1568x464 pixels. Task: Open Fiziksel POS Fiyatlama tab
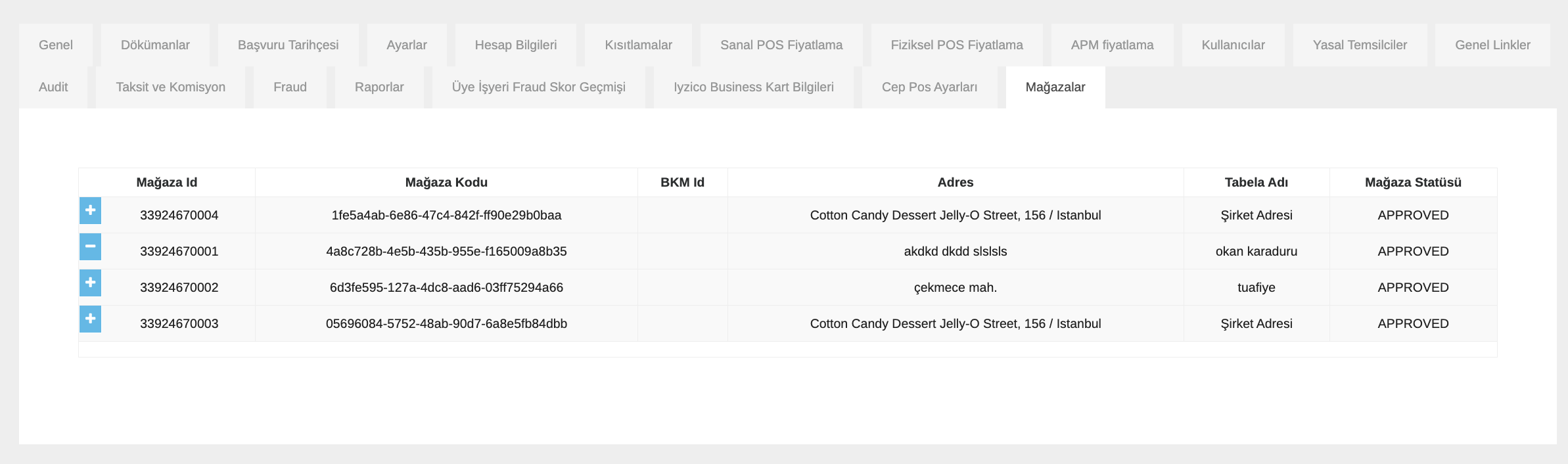[956, 45]
